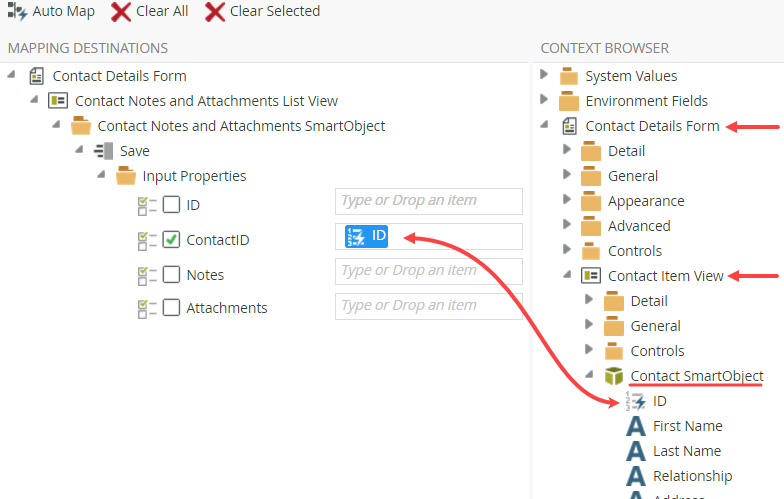784x499 pixels.
Task: Collapse the Contact SmartObject node
Action: pos(590,375)
